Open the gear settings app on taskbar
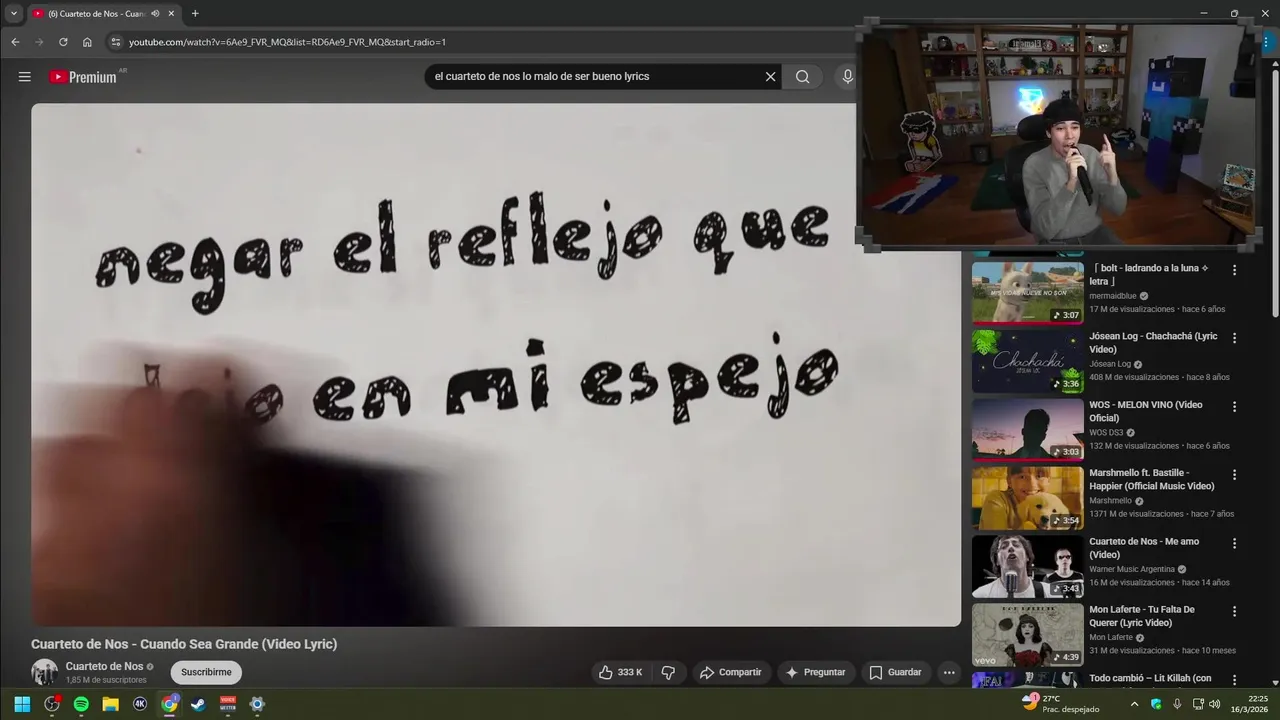The width and height of the screenshot is (1280, 720). [257, 704]
